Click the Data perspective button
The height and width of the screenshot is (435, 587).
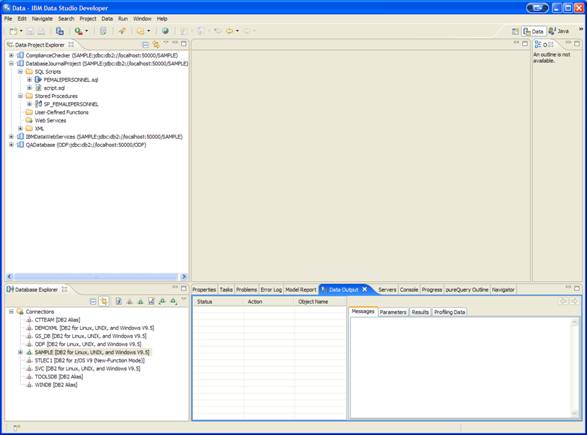(x=533, y=31)
